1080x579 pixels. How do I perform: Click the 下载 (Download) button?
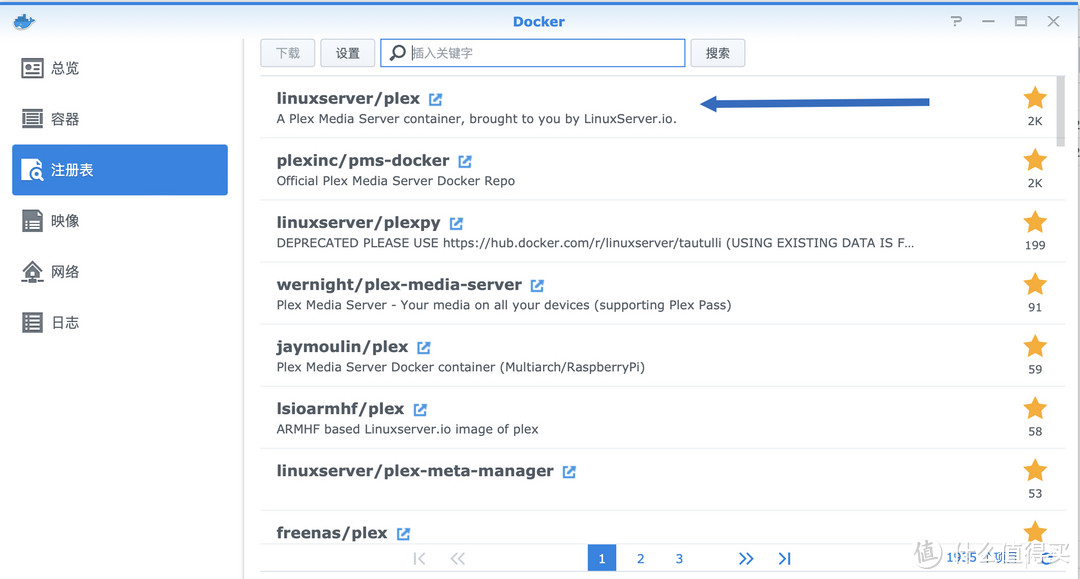click(x=287, y=52)
